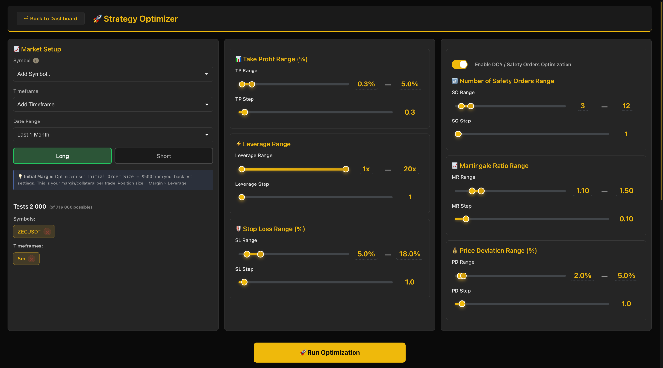Click the SO Step slider handle
The height and width of the screenshot is (368, 663).
click(x=458, y=134)
